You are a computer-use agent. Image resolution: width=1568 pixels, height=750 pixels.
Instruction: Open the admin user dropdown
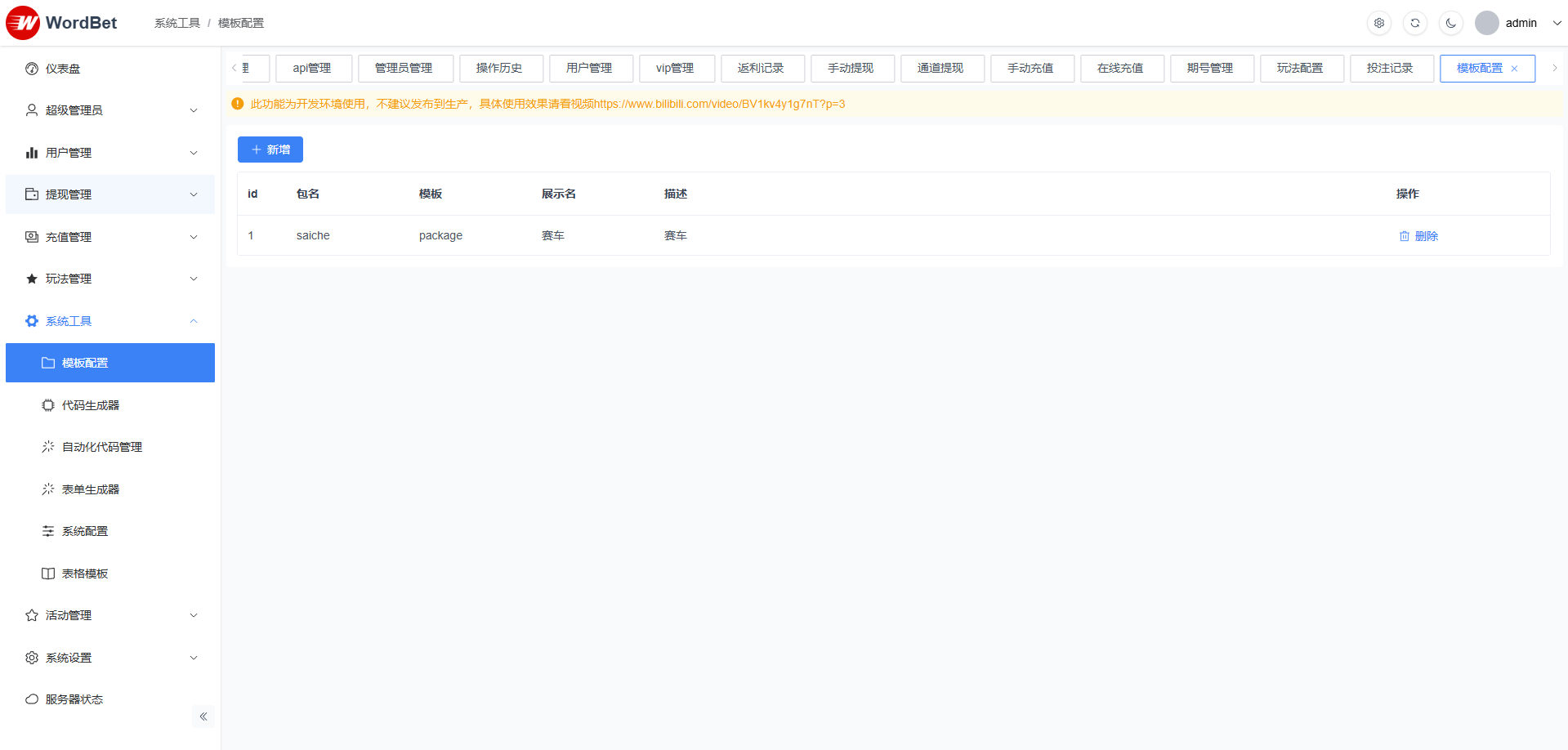(x=1518, y=23)
